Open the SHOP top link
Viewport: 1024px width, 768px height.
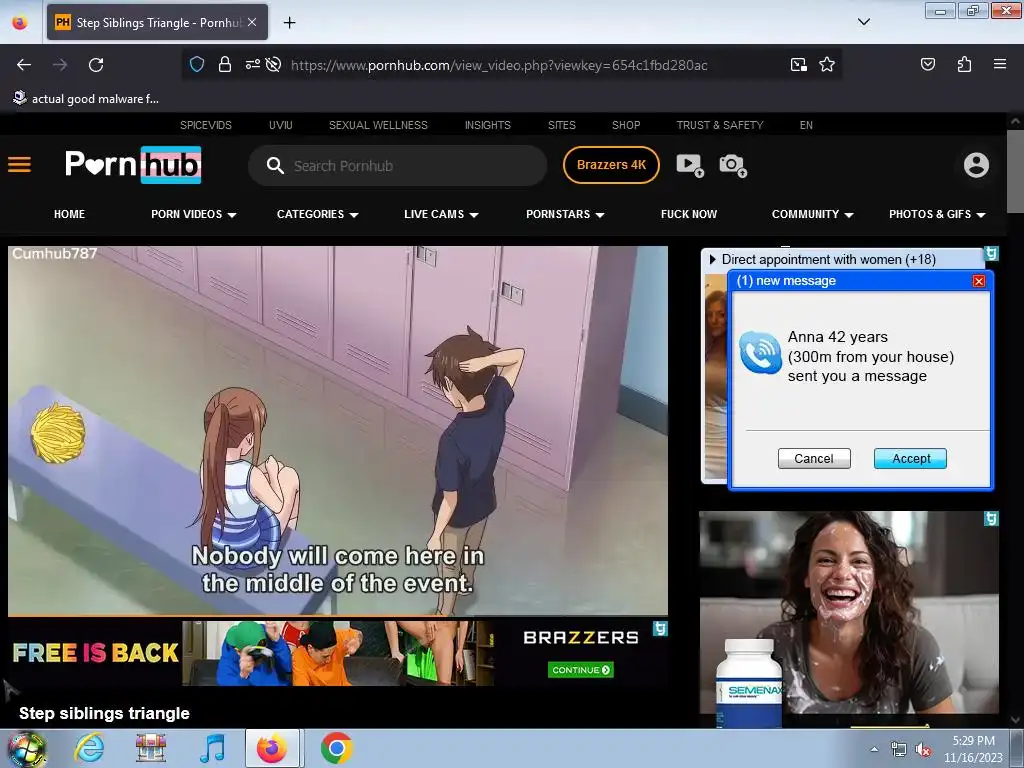tap(626, 125)
